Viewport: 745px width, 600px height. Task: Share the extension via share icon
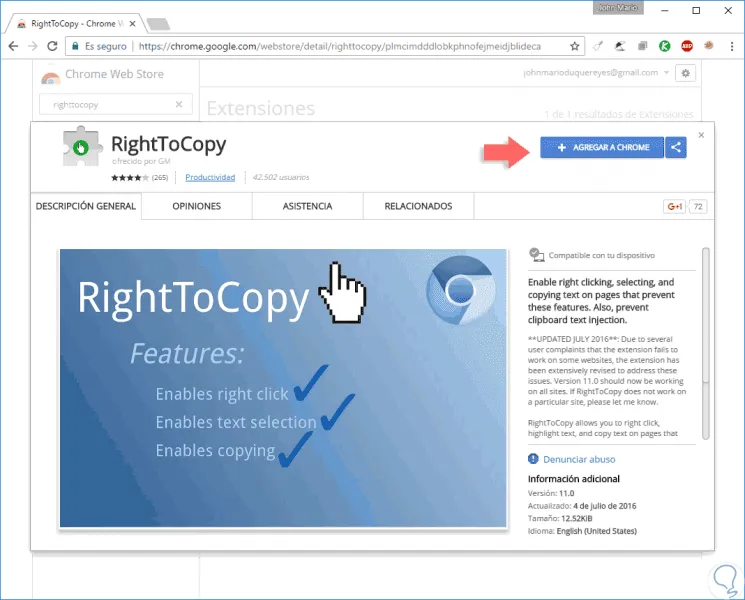pyautogui.click(x=676, y=147)
